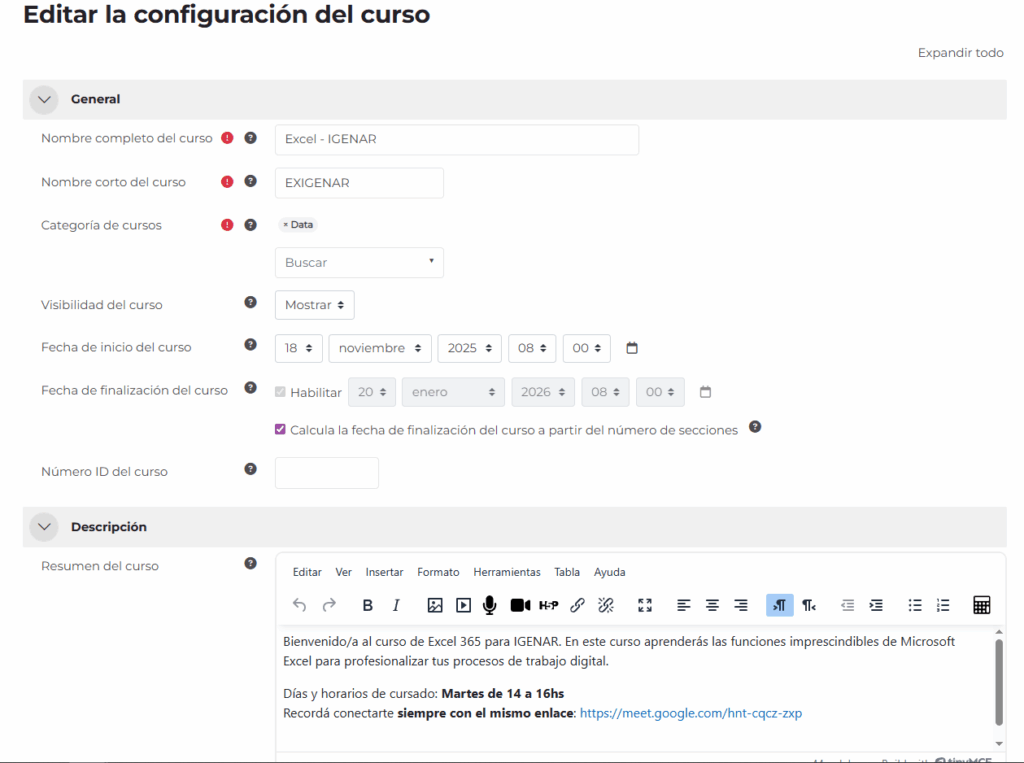This screenshot has width=1024, height=763.
Task: Open the Herramientas menu in editor
Action: (506, 572)
